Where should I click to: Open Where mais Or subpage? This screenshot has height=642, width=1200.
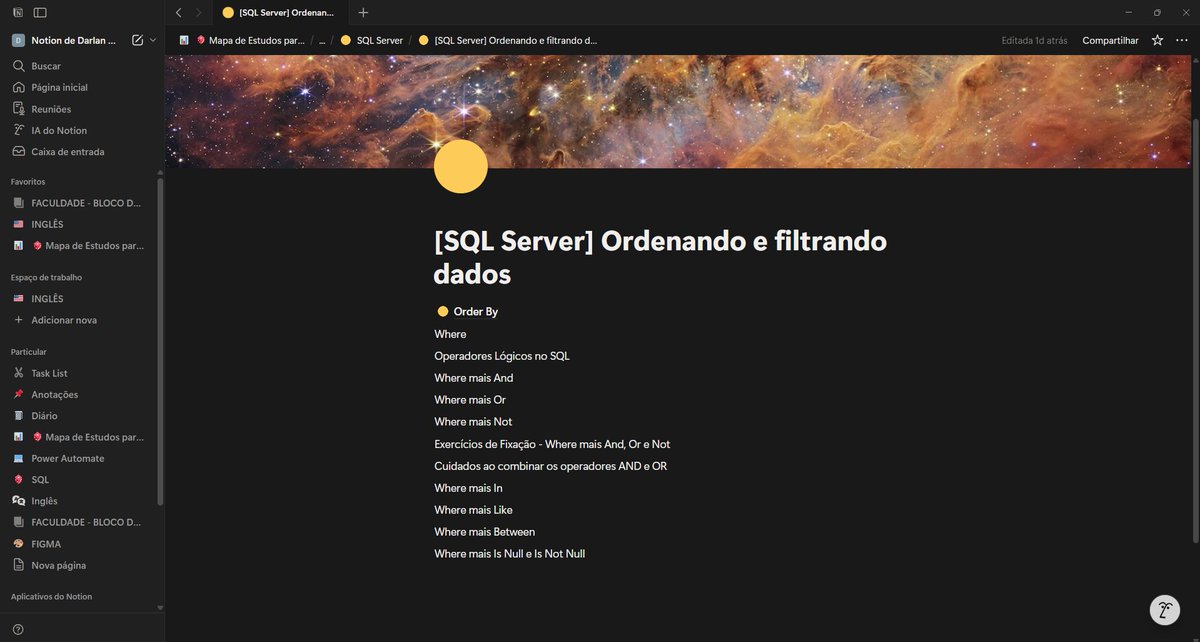(470, 400)
